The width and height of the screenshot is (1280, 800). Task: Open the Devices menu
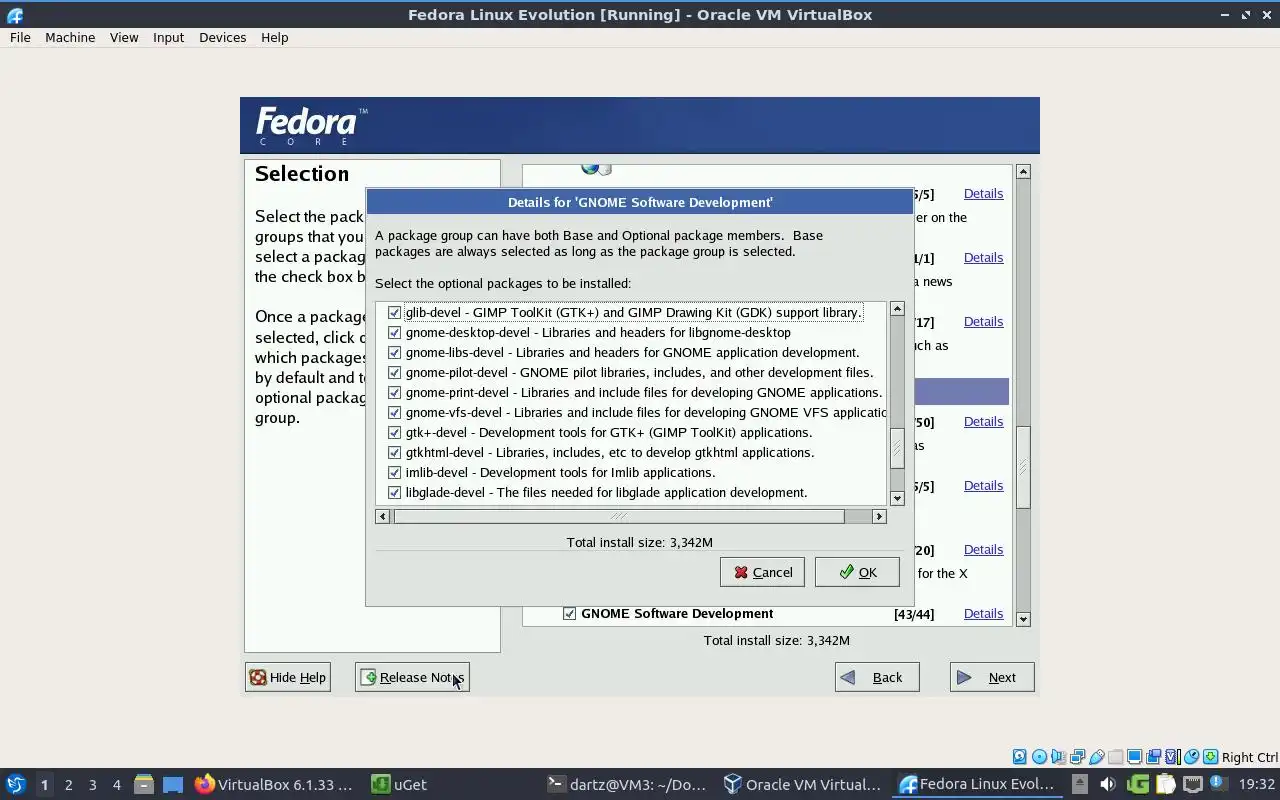tap(222, 37)
